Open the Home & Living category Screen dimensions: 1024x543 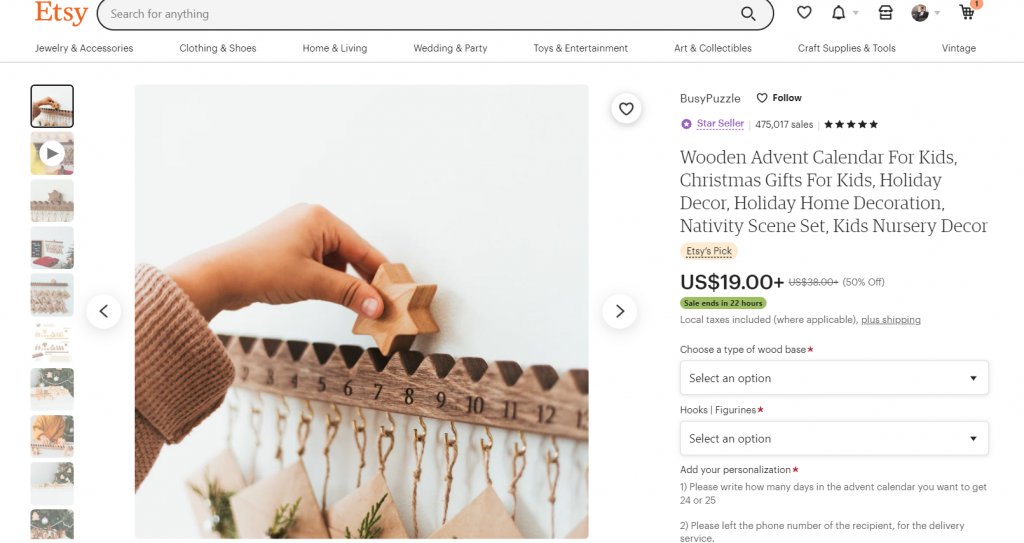335,48
